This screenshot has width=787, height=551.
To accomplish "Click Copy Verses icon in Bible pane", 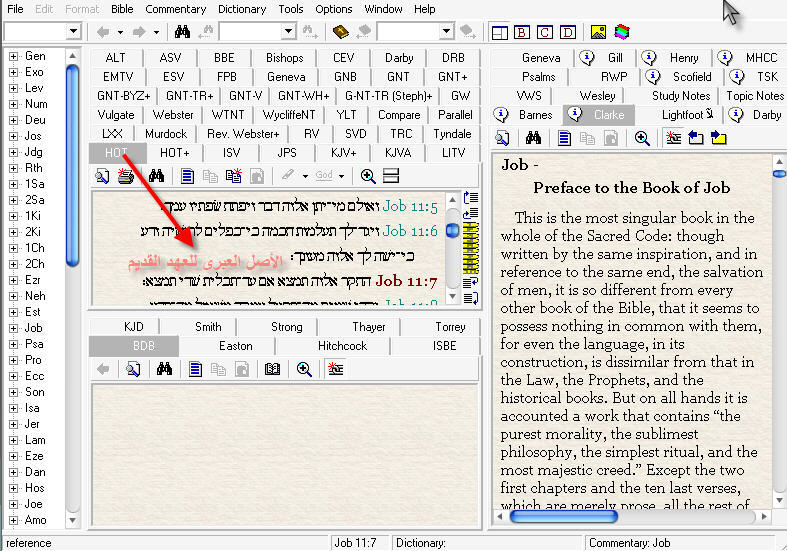I will [233, 176].
